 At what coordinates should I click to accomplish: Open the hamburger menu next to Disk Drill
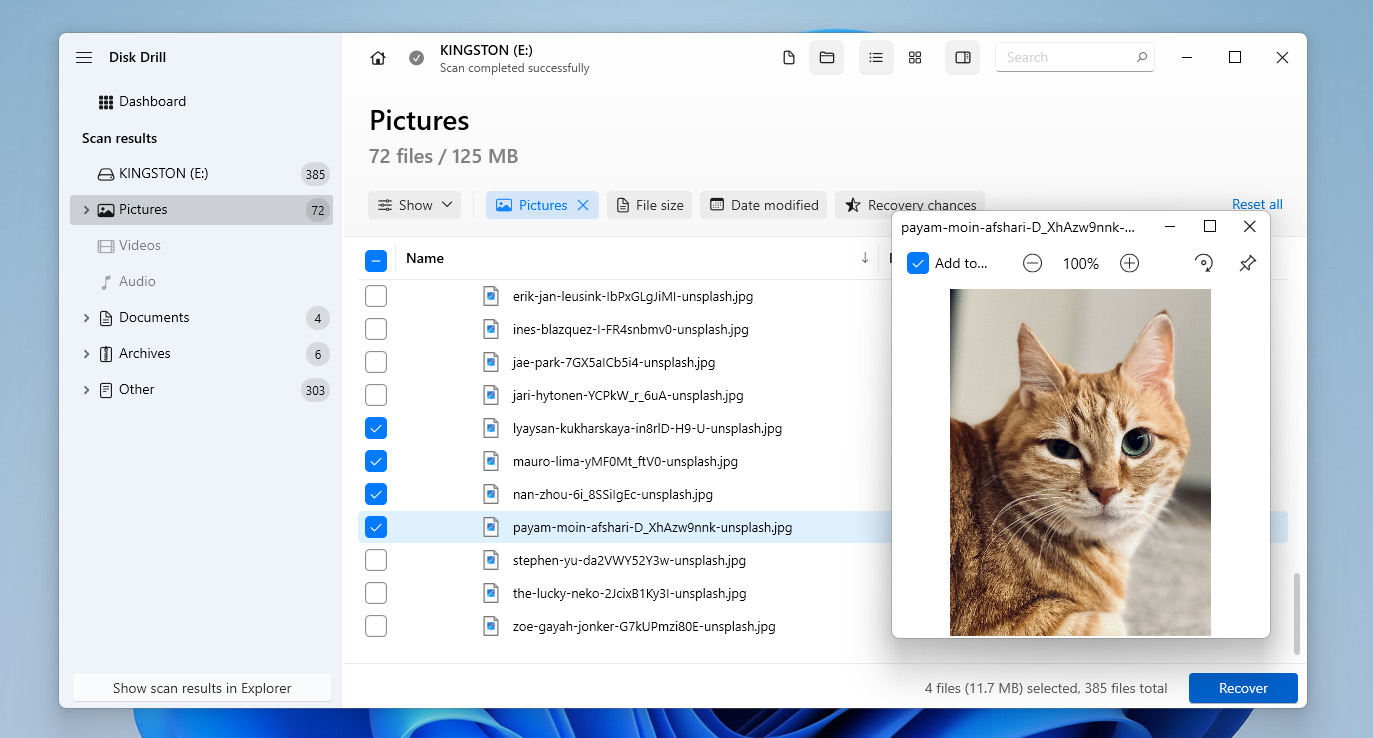tap(84, 58)
